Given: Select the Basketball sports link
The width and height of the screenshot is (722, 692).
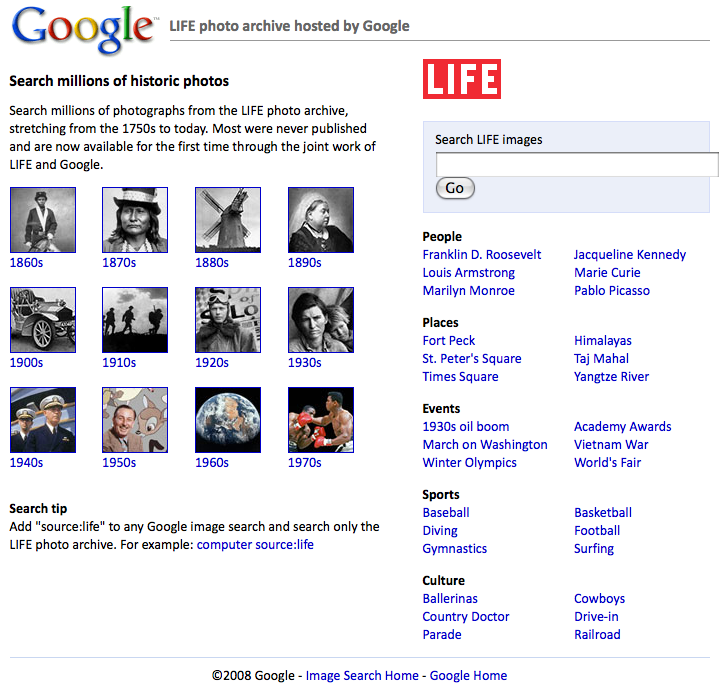Looking at the screenshot, I should coord(603,513).
